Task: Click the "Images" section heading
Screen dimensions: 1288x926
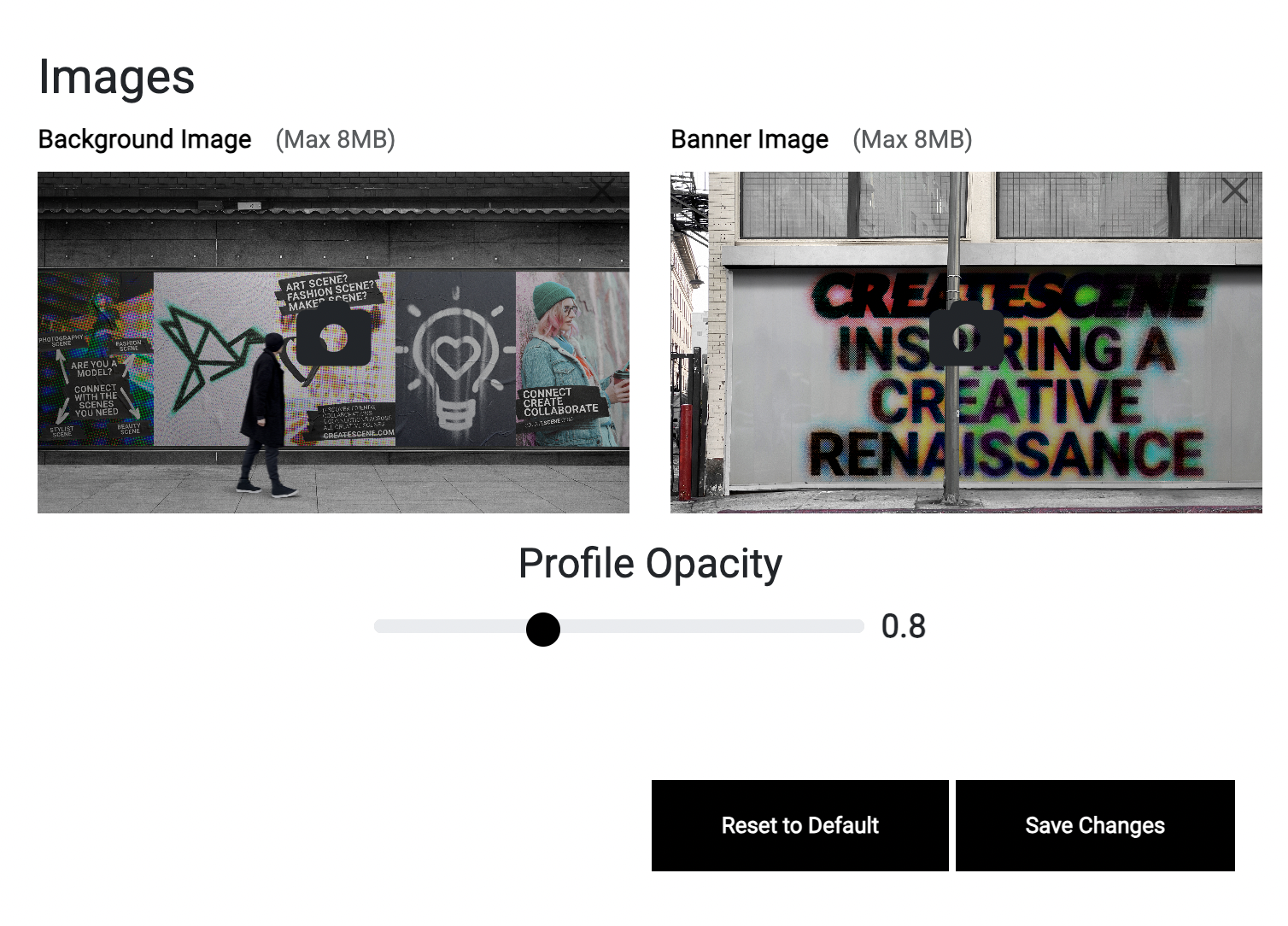Action: (x=117, y=77)
